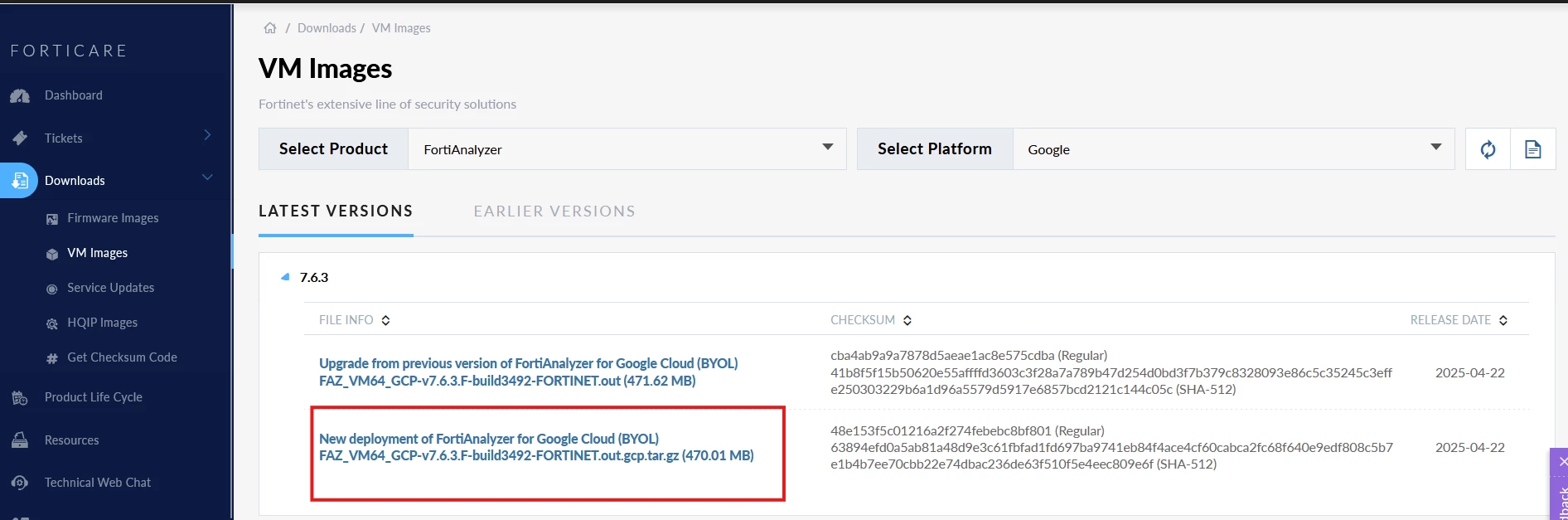Click the Select Platform label
The image size is (1568, 520).
click(935, 149)
